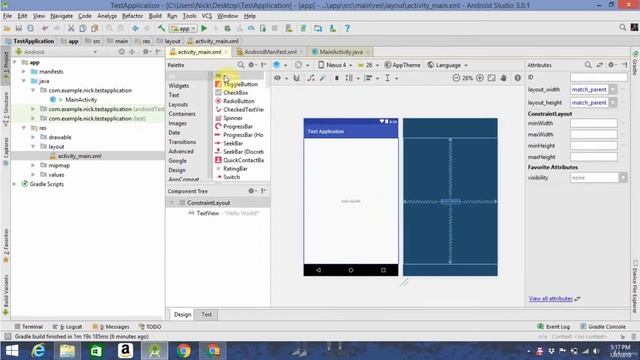Open the app run configuration dropdown
Image resolution: width=640 pixels, height=360 pixels.
coord(183,28)
